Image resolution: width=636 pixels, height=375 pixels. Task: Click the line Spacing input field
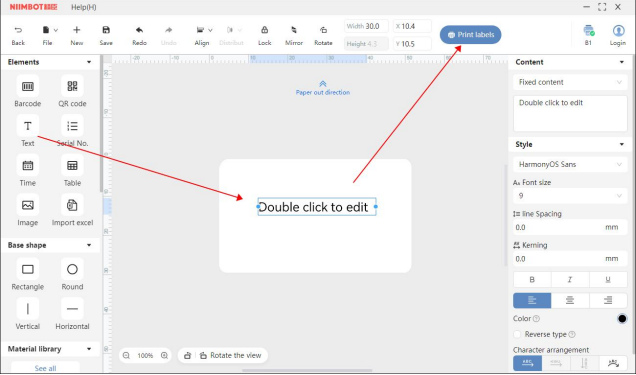pyautogui.click(x=570, y=227)
